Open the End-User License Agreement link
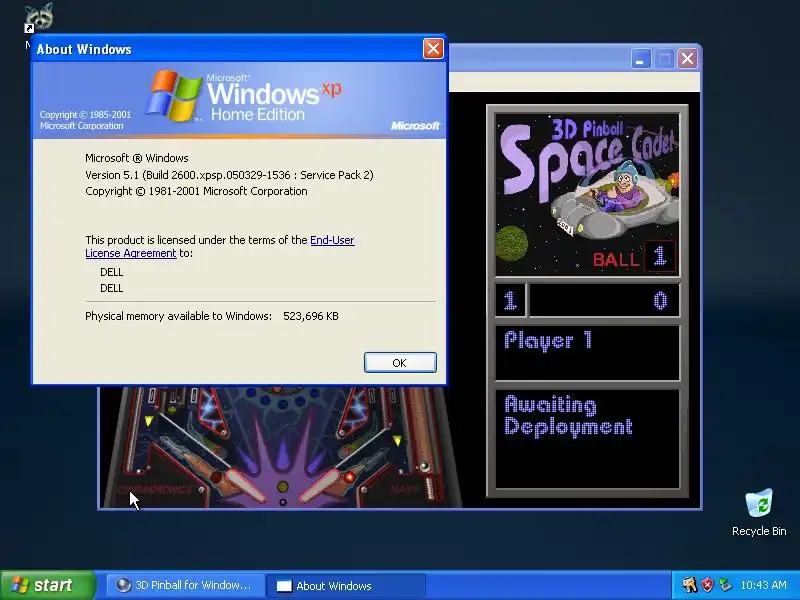Screen dimensions: 800x600 point(220,246)
